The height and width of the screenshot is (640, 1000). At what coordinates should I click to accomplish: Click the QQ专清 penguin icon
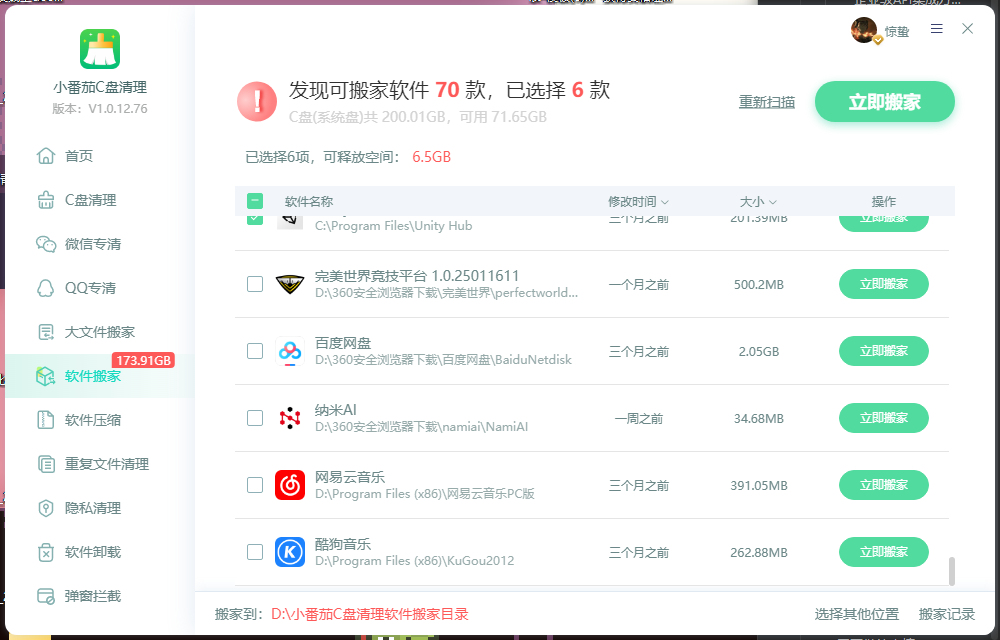pos(46,287)
